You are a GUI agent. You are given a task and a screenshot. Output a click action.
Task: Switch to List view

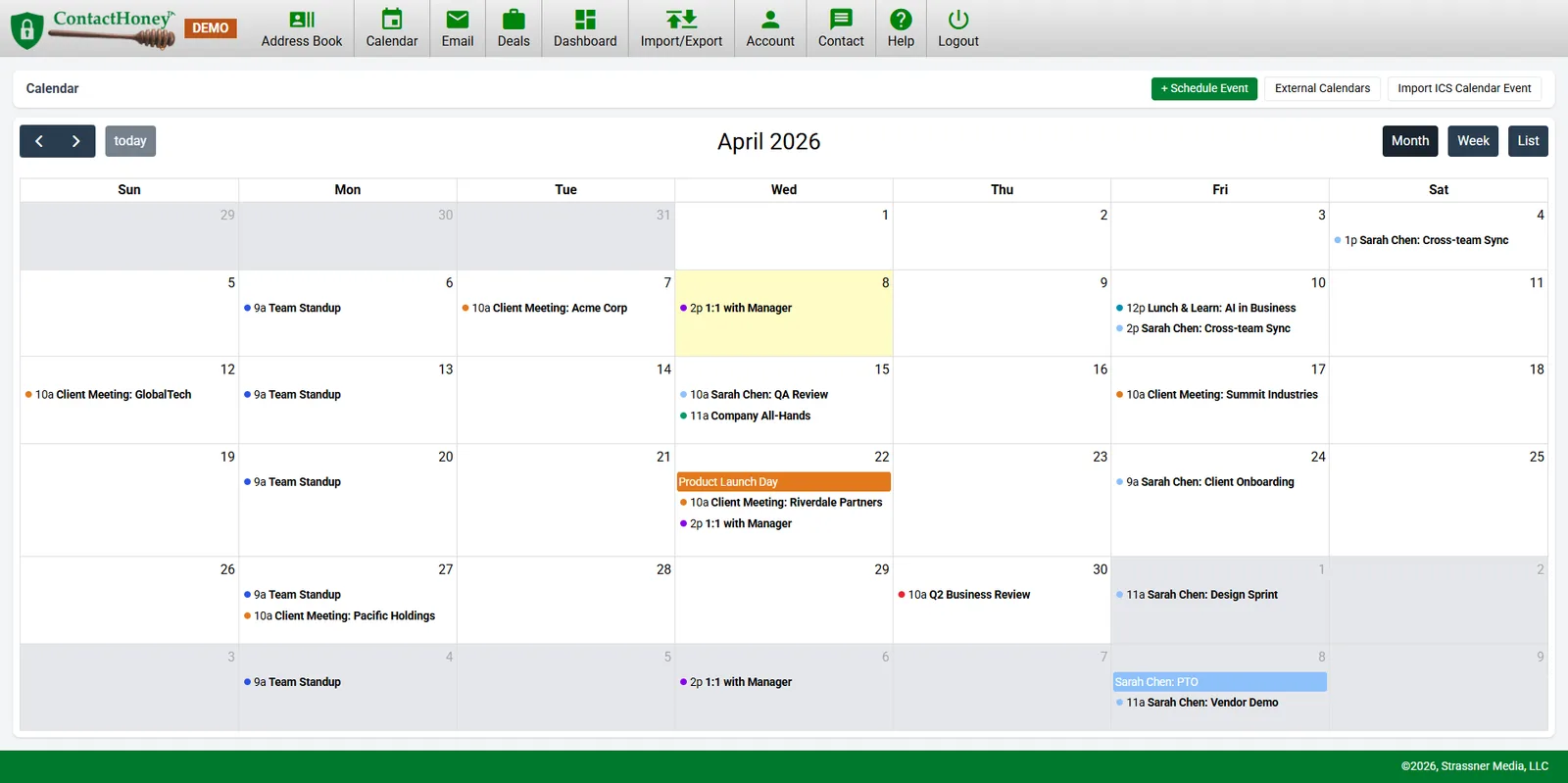tap(1528, 141)
